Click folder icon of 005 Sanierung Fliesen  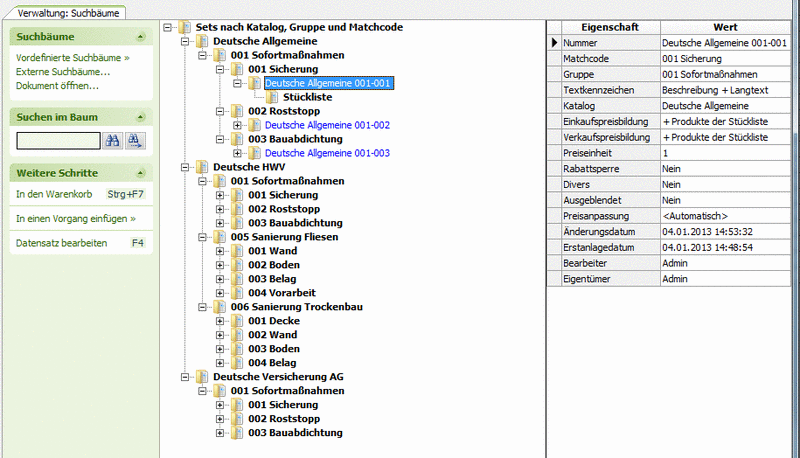pyautogui.click(x=219, y=237)
